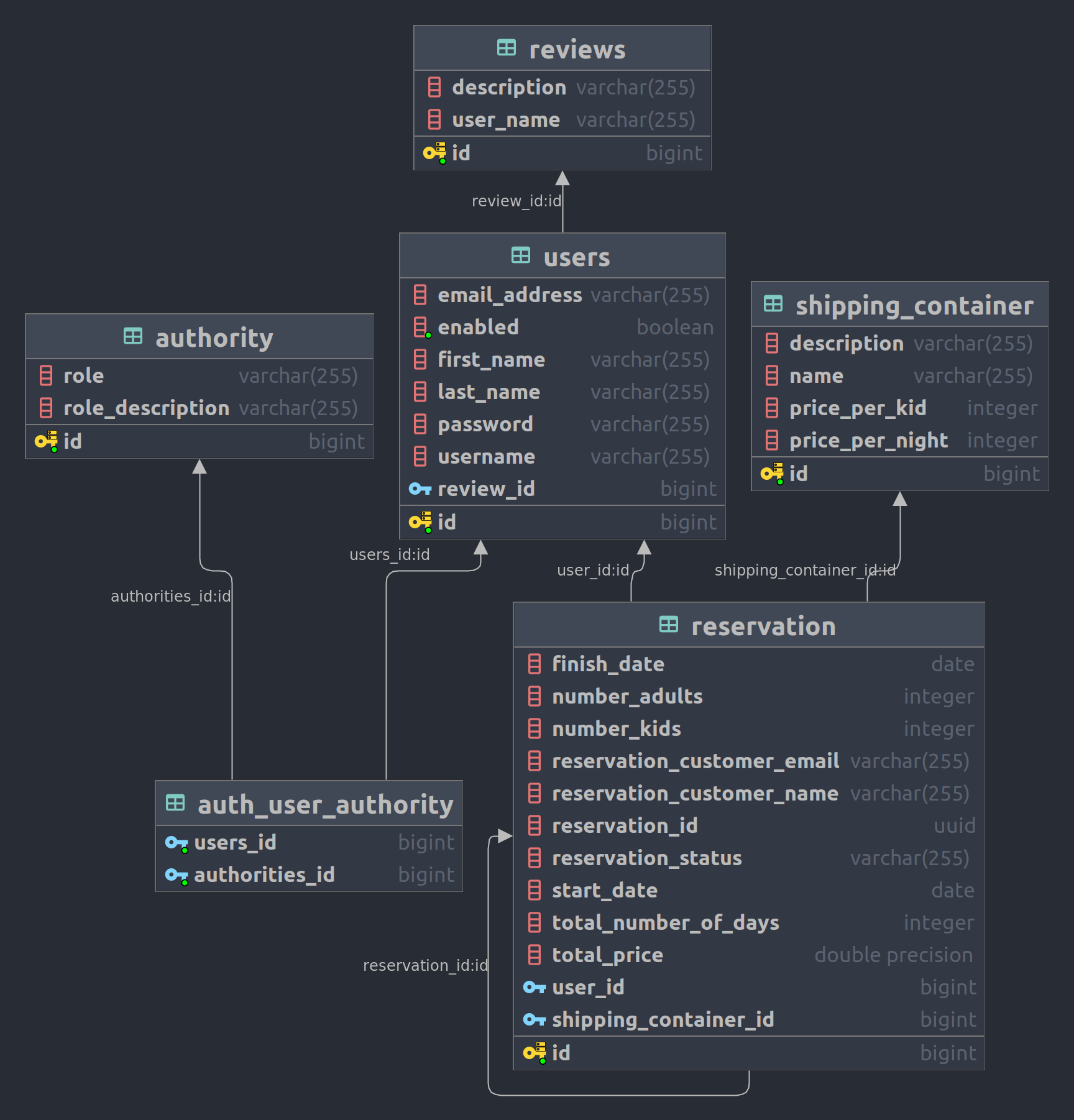Select the first_name column in users
Screen dimensions: 1074x1120
point(562,359)
